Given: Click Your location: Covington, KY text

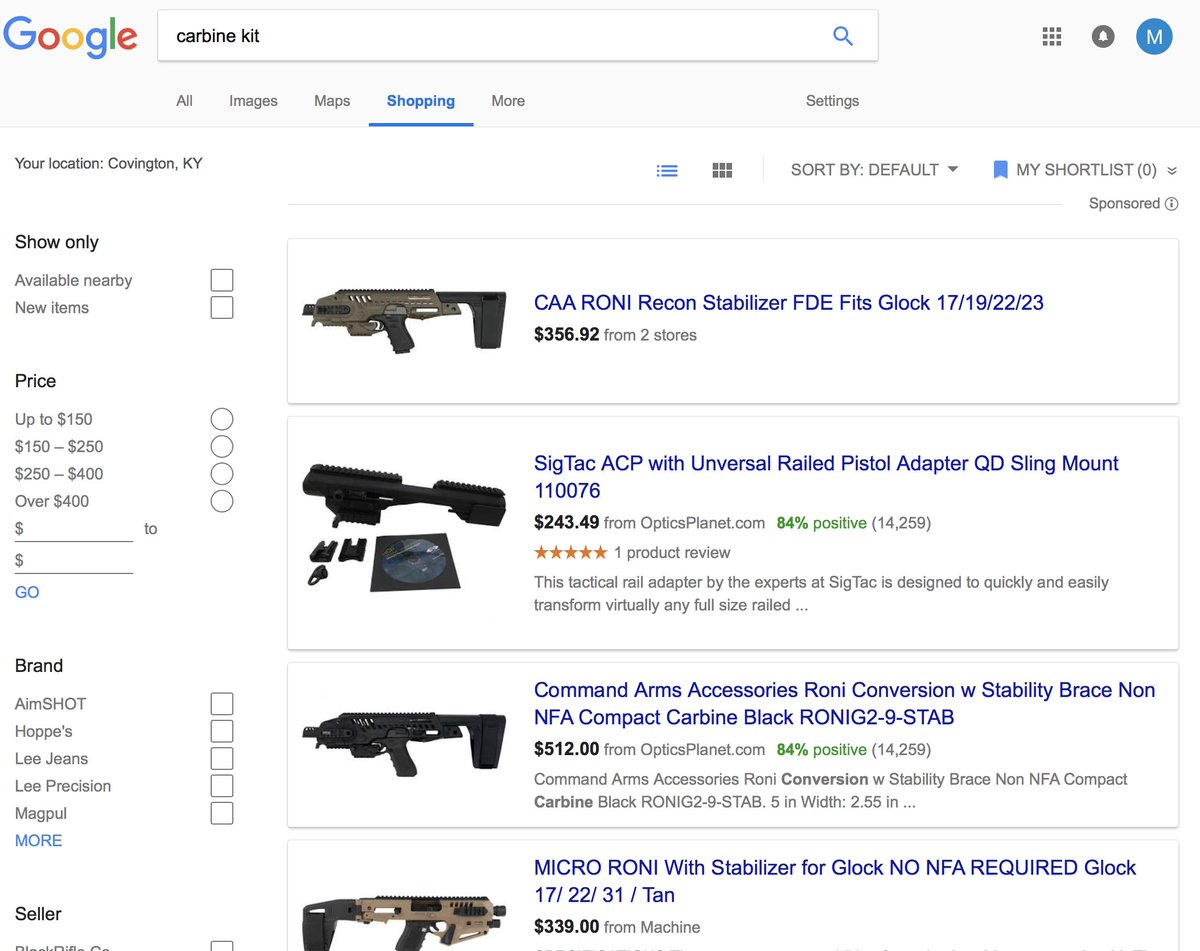Looking at the screenshot, I should pyautogui.click(x=108, y=163).
